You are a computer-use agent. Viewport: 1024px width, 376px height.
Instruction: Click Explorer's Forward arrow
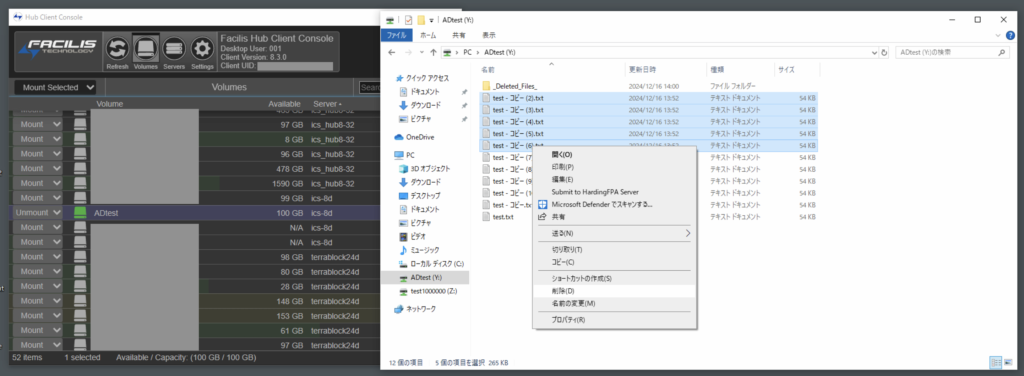pos(408,52)
